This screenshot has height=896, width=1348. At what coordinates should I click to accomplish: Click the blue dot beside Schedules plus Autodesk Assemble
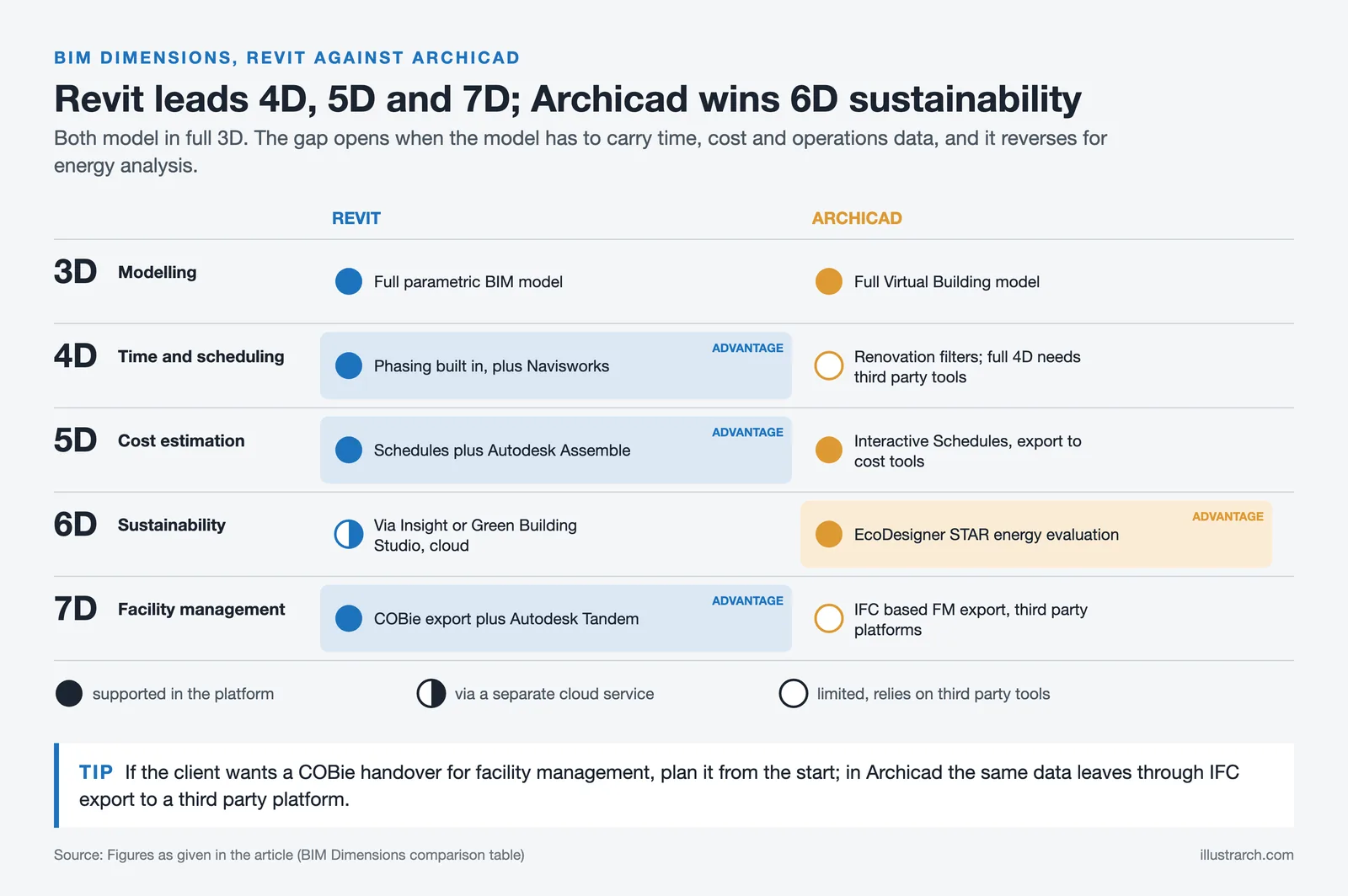pos(349,450)
